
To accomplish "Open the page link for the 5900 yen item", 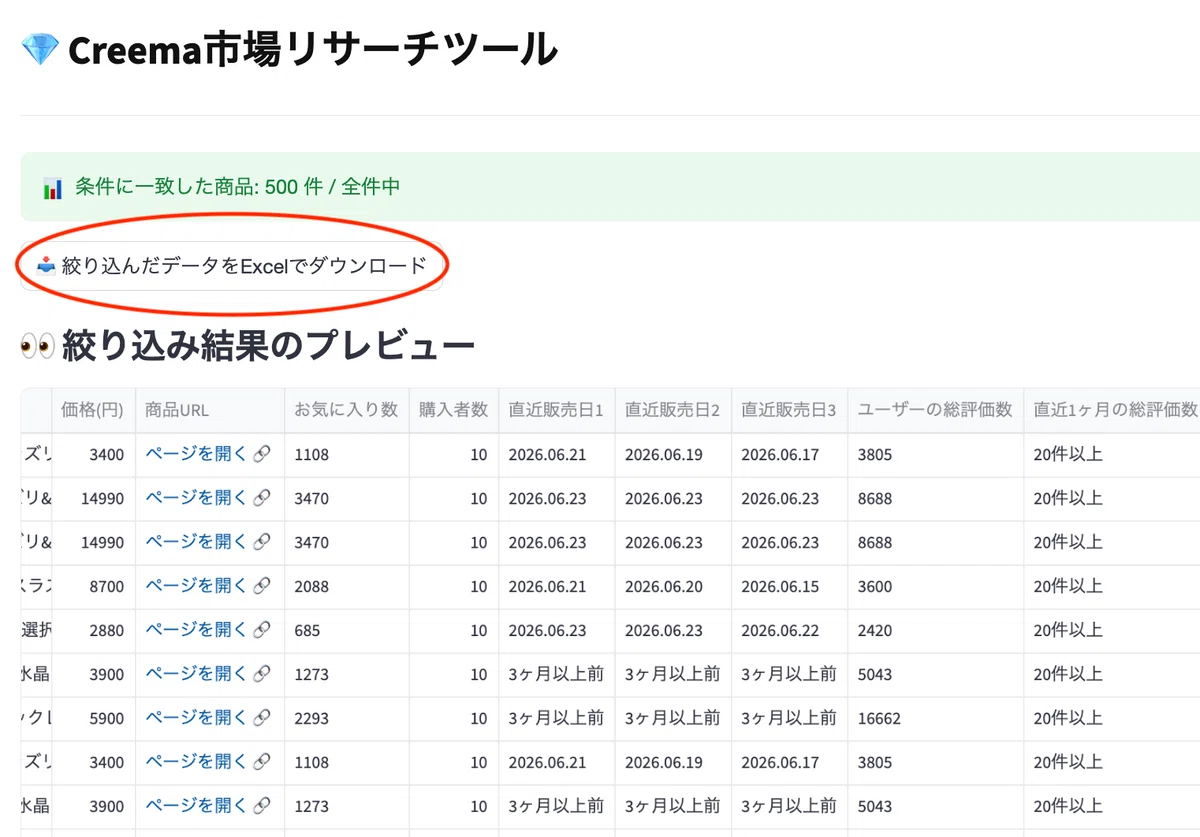I will coord(208,718).
